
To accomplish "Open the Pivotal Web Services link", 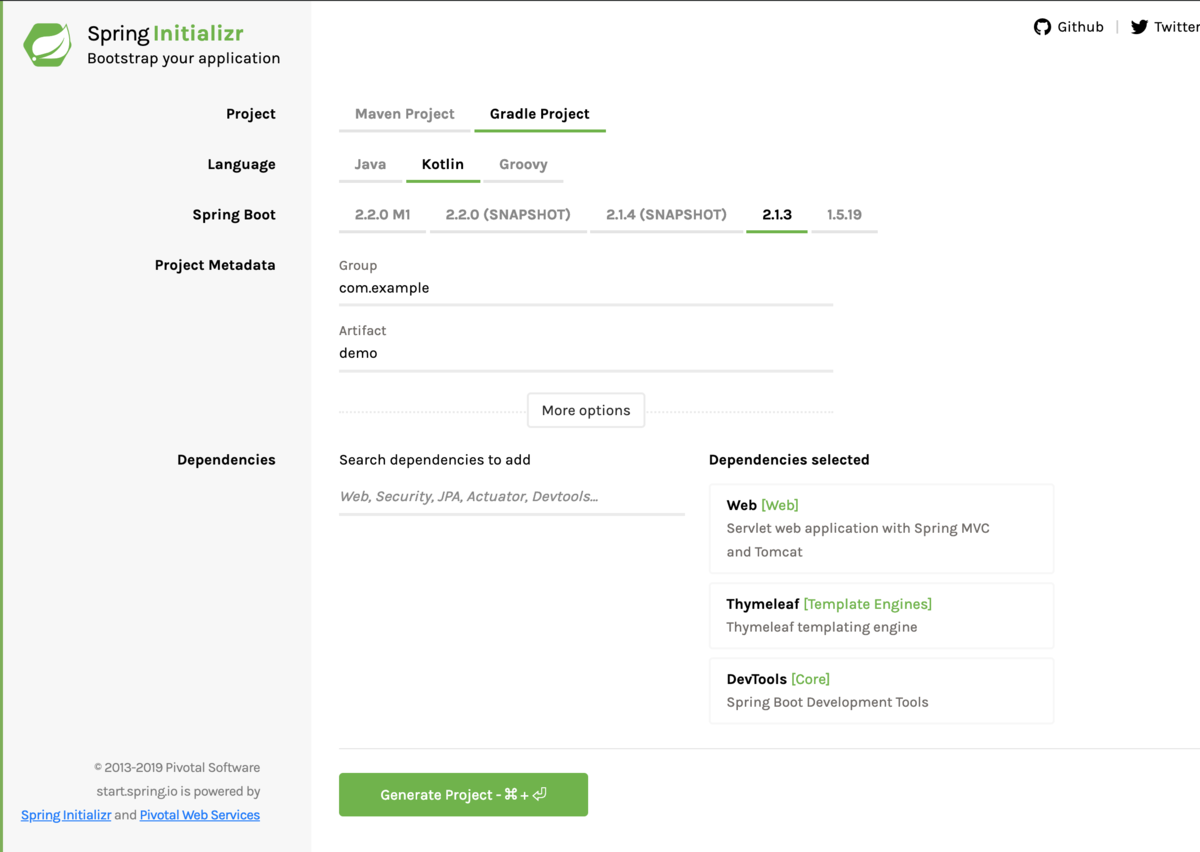I will tap(200, 815).
